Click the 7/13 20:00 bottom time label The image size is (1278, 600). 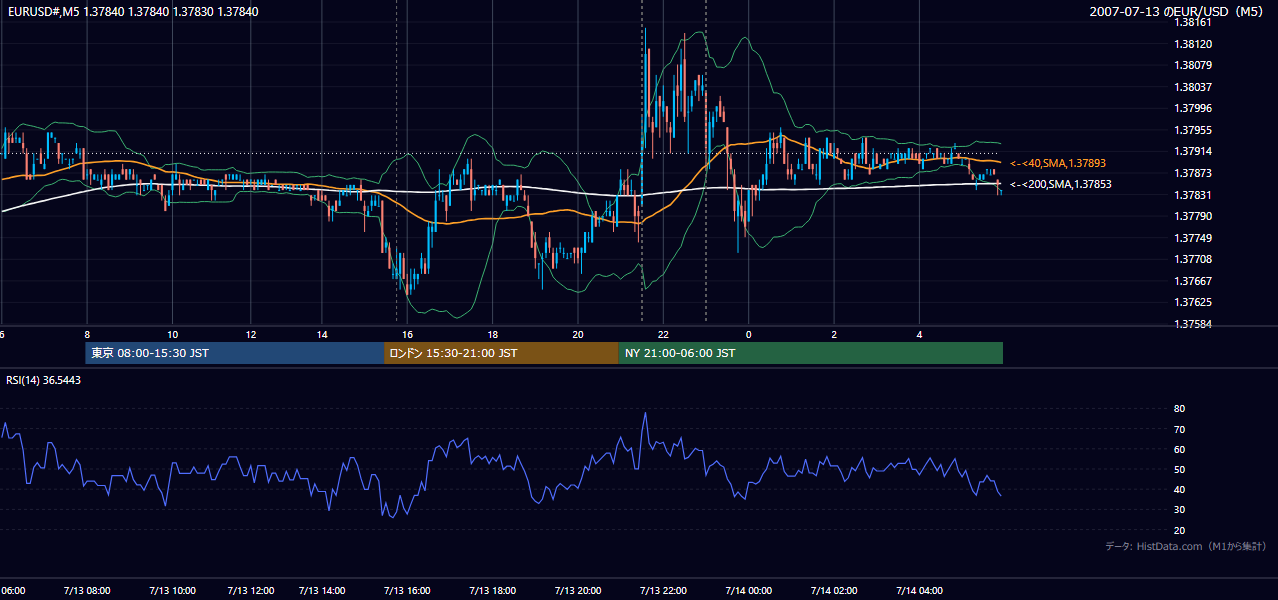click(x=578, y=591)
